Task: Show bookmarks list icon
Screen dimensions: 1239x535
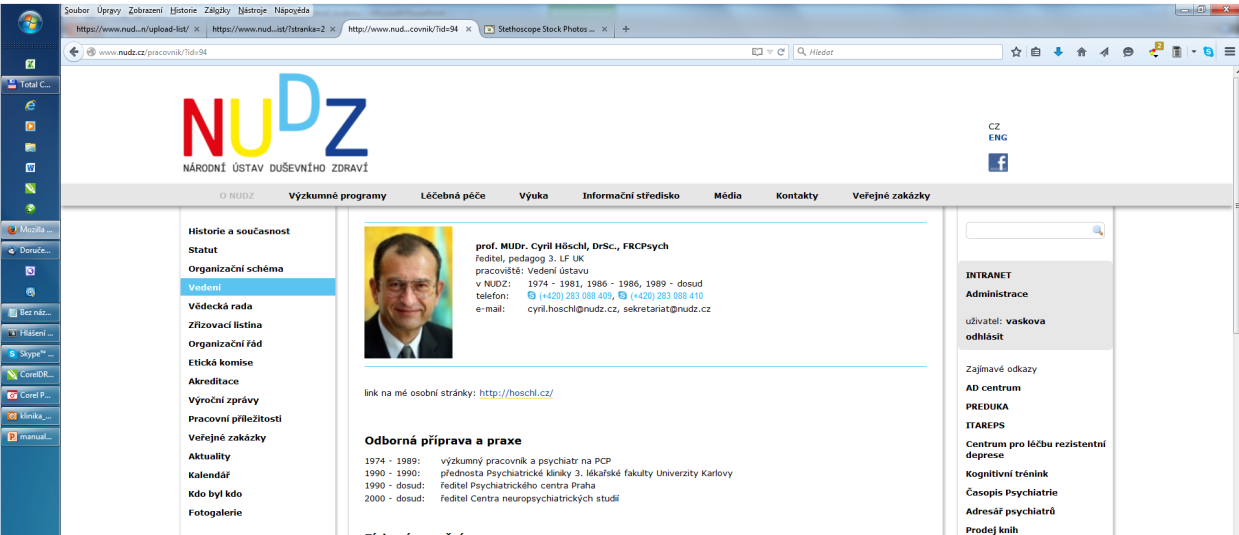Action: (x=1036, y=52)
